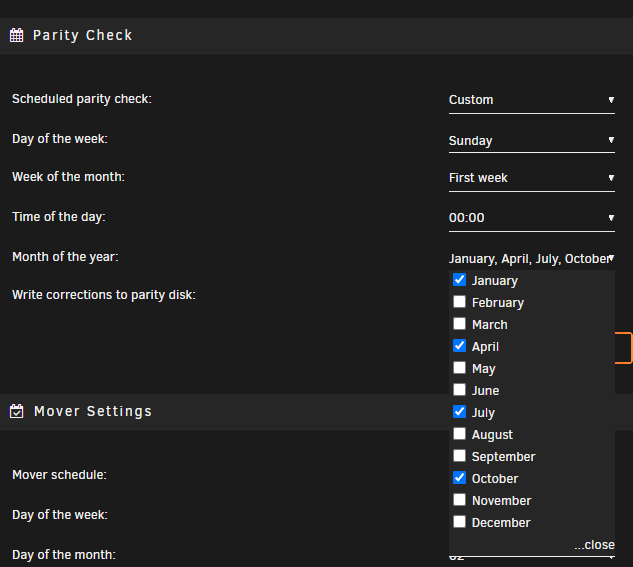Screen dimensions: 633x567
Task: Uncheck the April checkbox
Action: [x=459, y=346]
